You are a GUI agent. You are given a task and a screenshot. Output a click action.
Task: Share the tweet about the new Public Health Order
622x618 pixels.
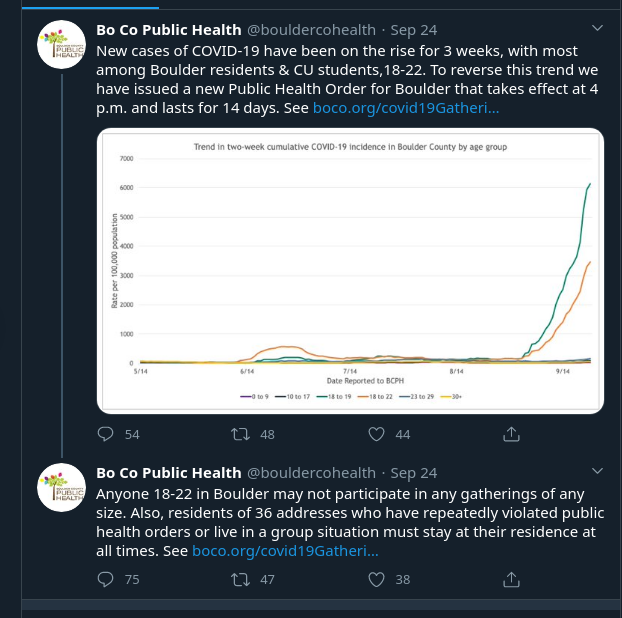[511, 434]
